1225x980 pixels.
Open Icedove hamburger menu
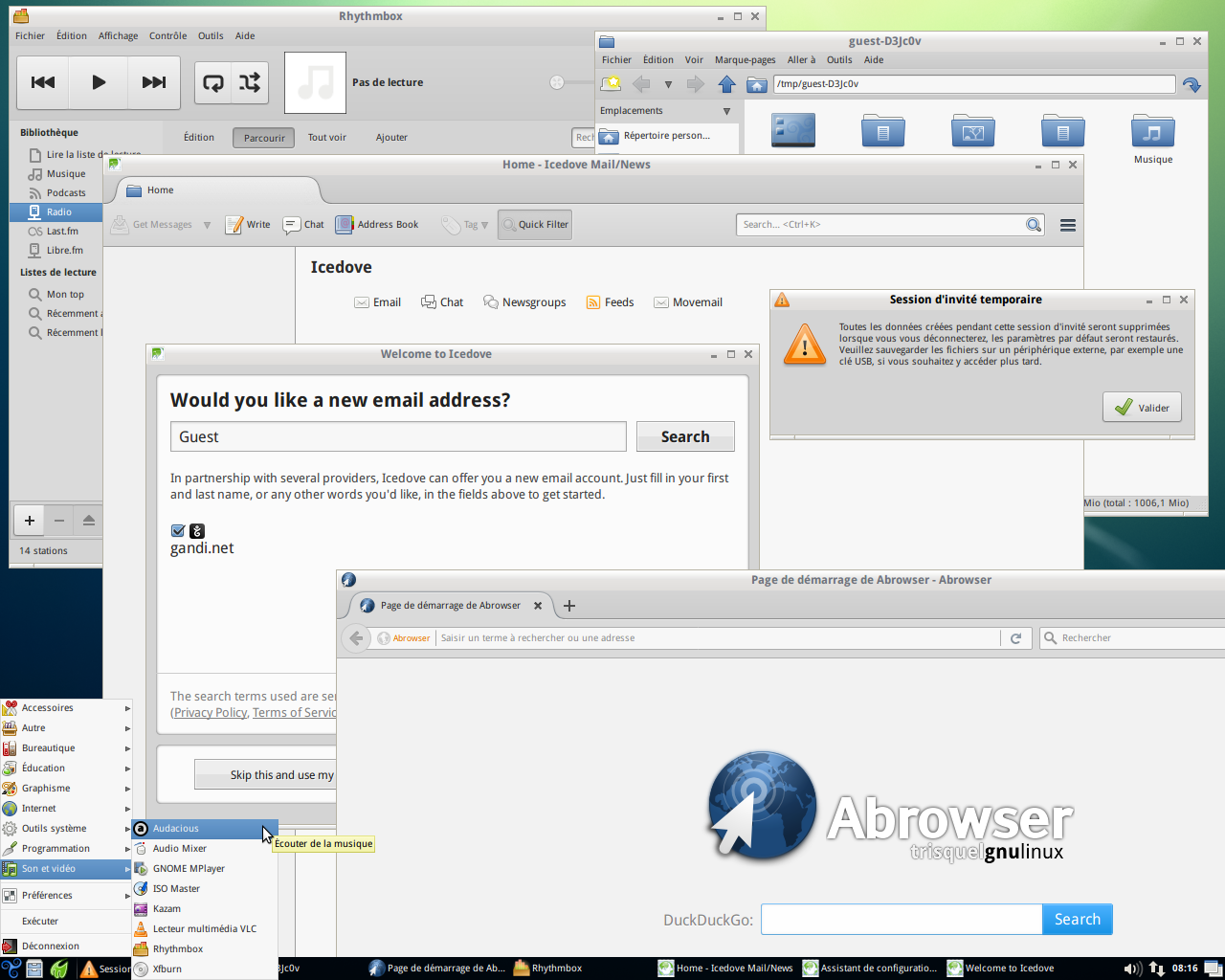coord(1068,225)
